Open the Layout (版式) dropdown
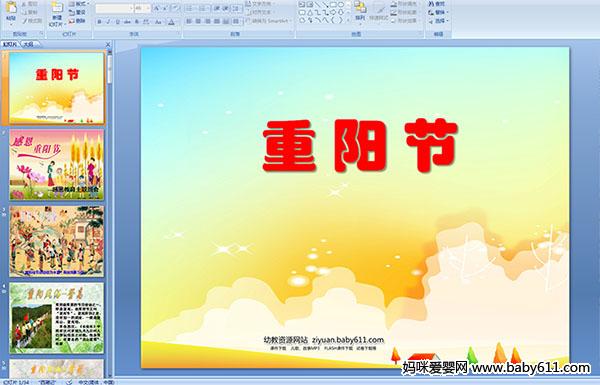 coord(78,4)
